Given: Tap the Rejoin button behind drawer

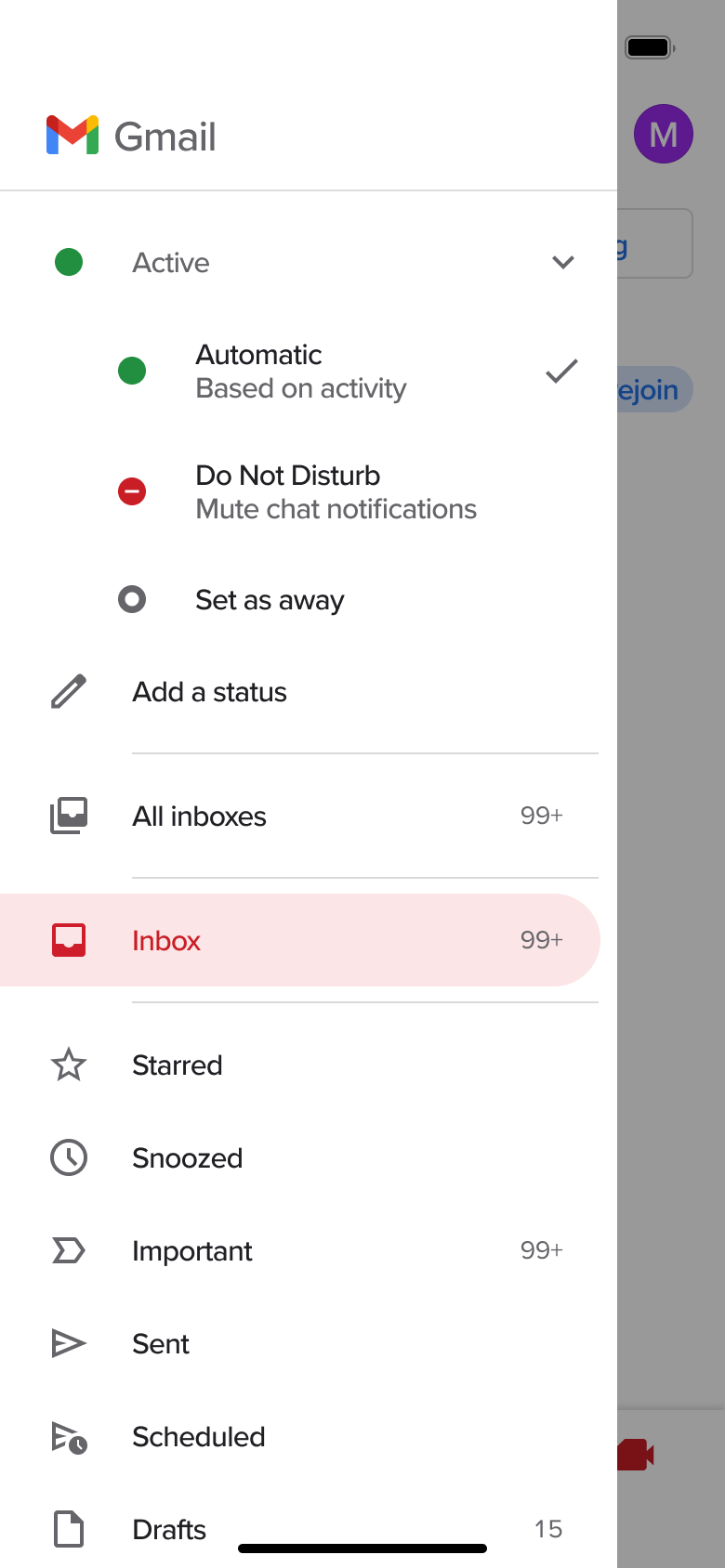Looking at the screenshot, I should (655, 389).
